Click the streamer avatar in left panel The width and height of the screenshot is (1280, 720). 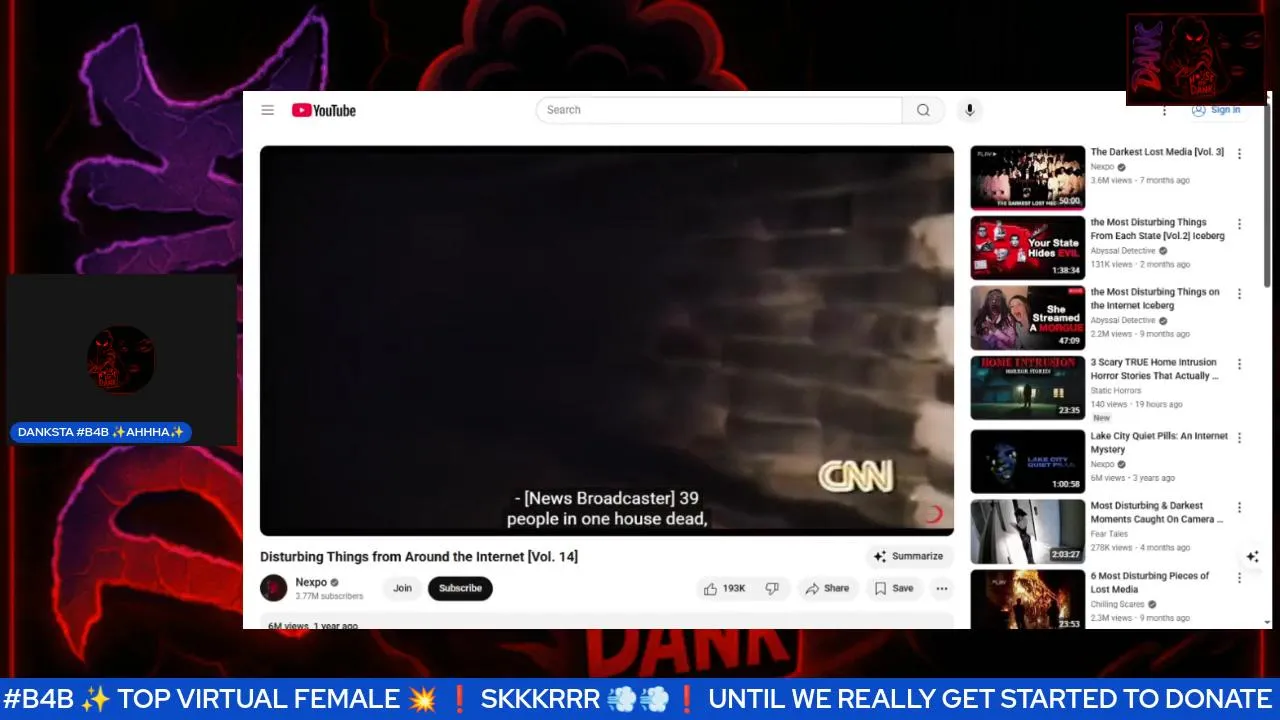click(x=121, y=359)
